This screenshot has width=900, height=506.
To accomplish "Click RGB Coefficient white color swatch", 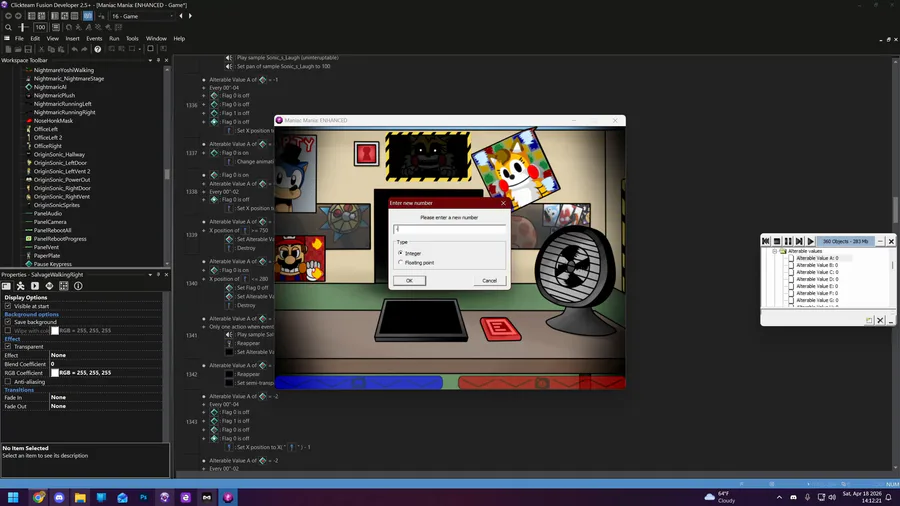I will click(55, 373).
